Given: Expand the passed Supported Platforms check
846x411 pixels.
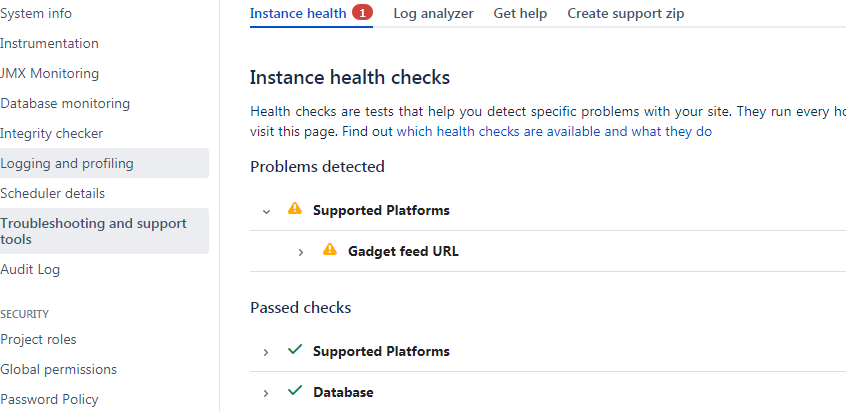Looking at the screenshot, I should (265, 352).
